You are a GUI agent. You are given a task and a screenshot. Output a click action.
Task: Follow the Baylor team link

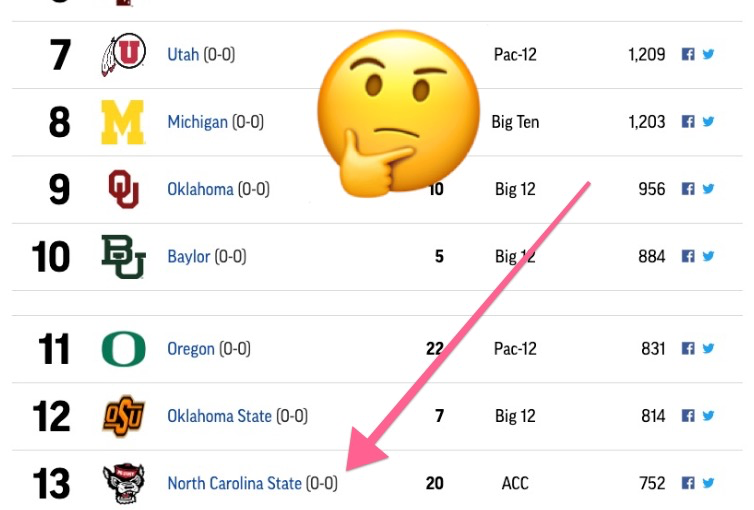coord(188,257)
